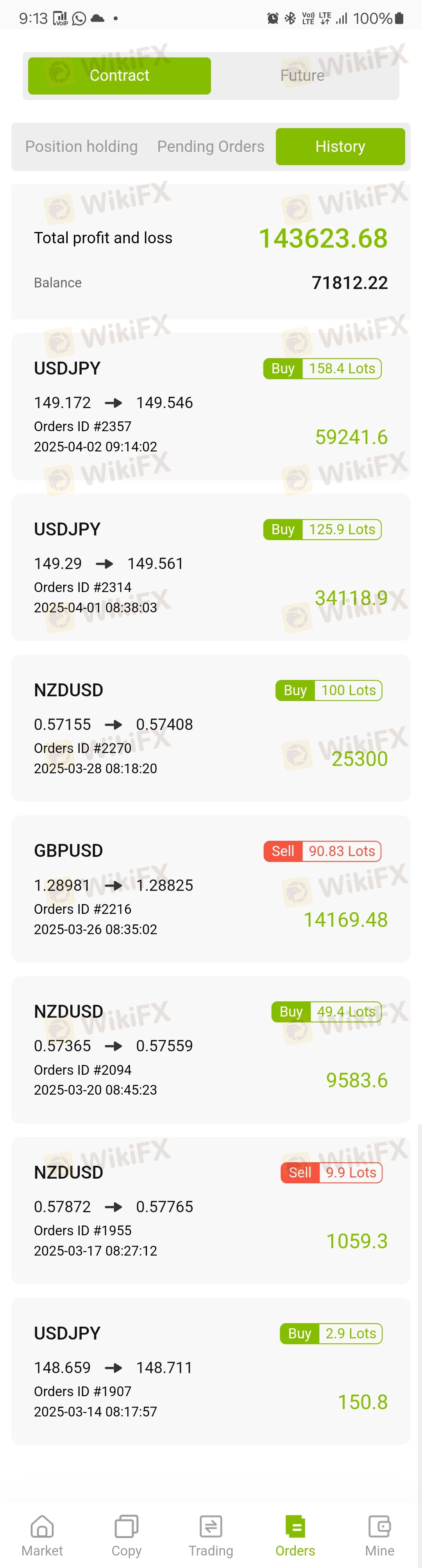Image resolution: width=422 pixels, height=1568 pixels.
Task: Switch to the Future toggle
Action: click(x=302, y=75)
